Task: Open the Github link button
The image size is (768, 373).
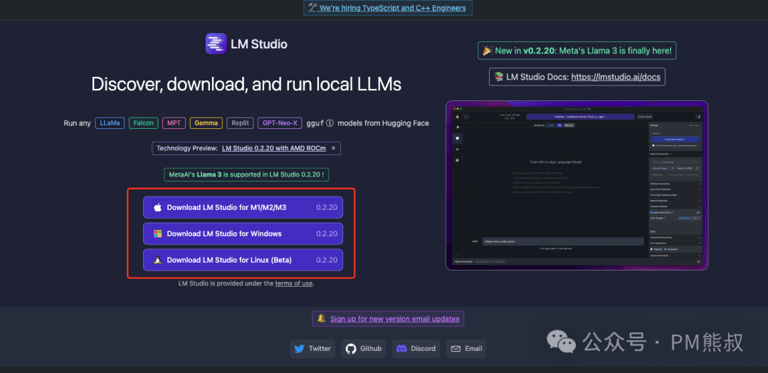Action: click(x=364, y=349)
